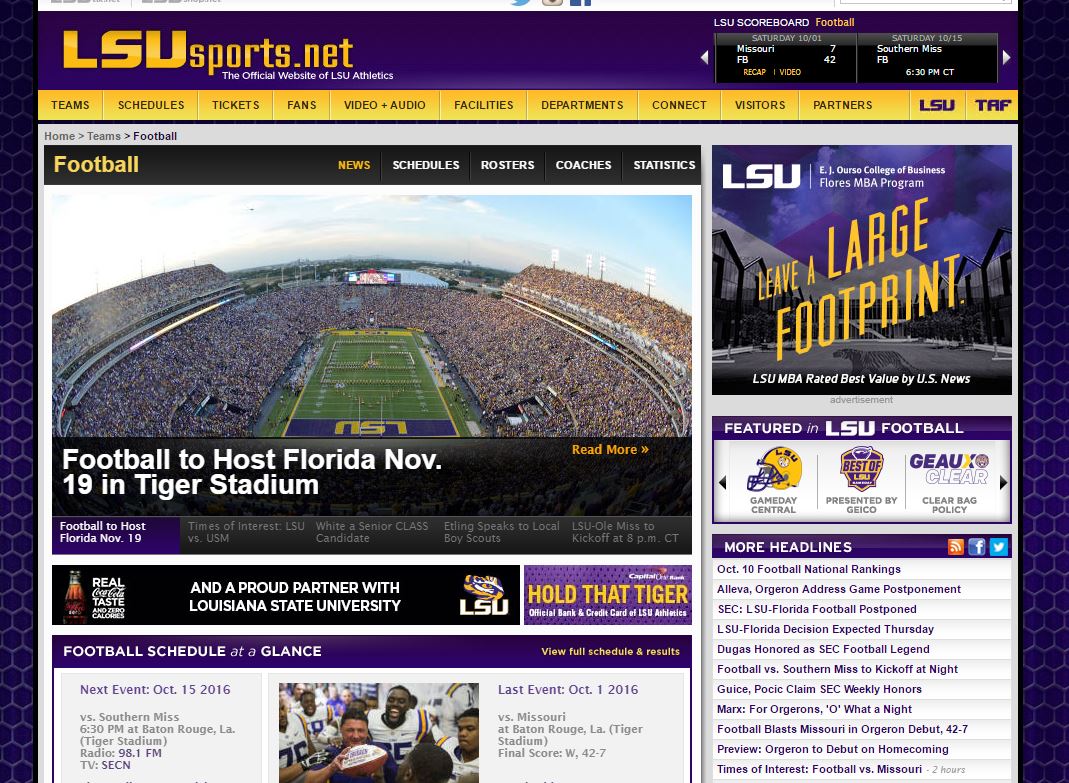Click 'Last Event: Oct. 1 2016' text
1069x783 pixels.
568,690
